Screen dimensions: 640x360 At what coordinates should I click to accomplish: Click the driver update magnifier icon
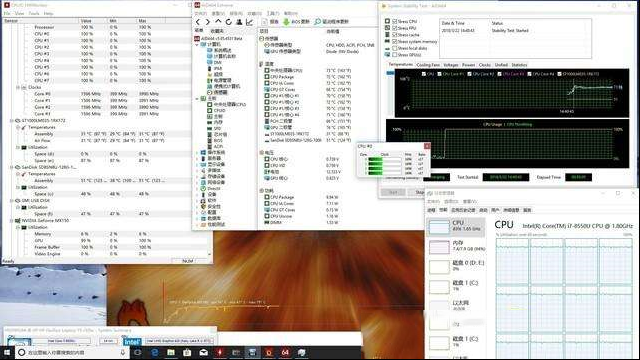tap(318, 22)
